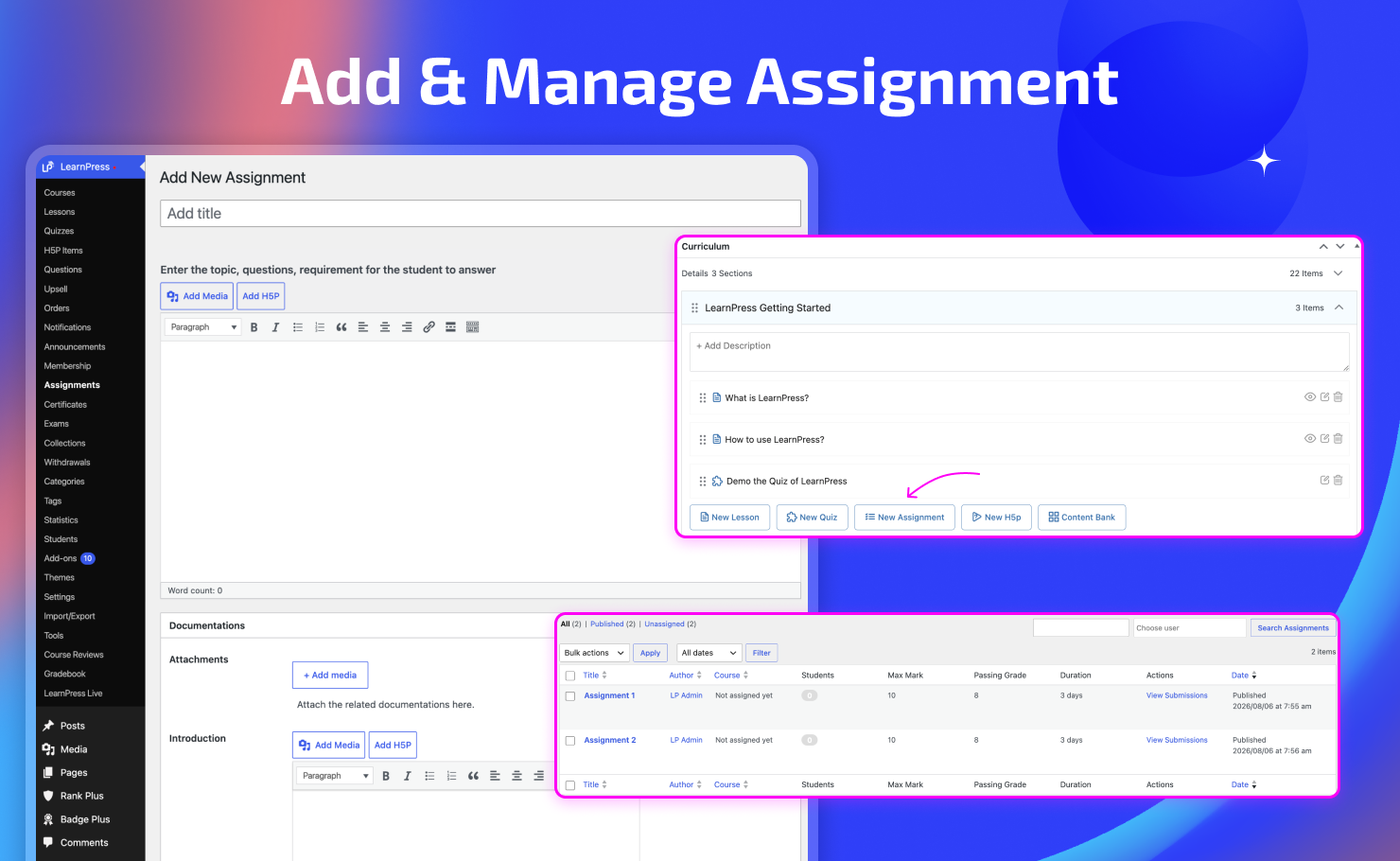Click the '+ Add Description' text area

(1020, 352)
